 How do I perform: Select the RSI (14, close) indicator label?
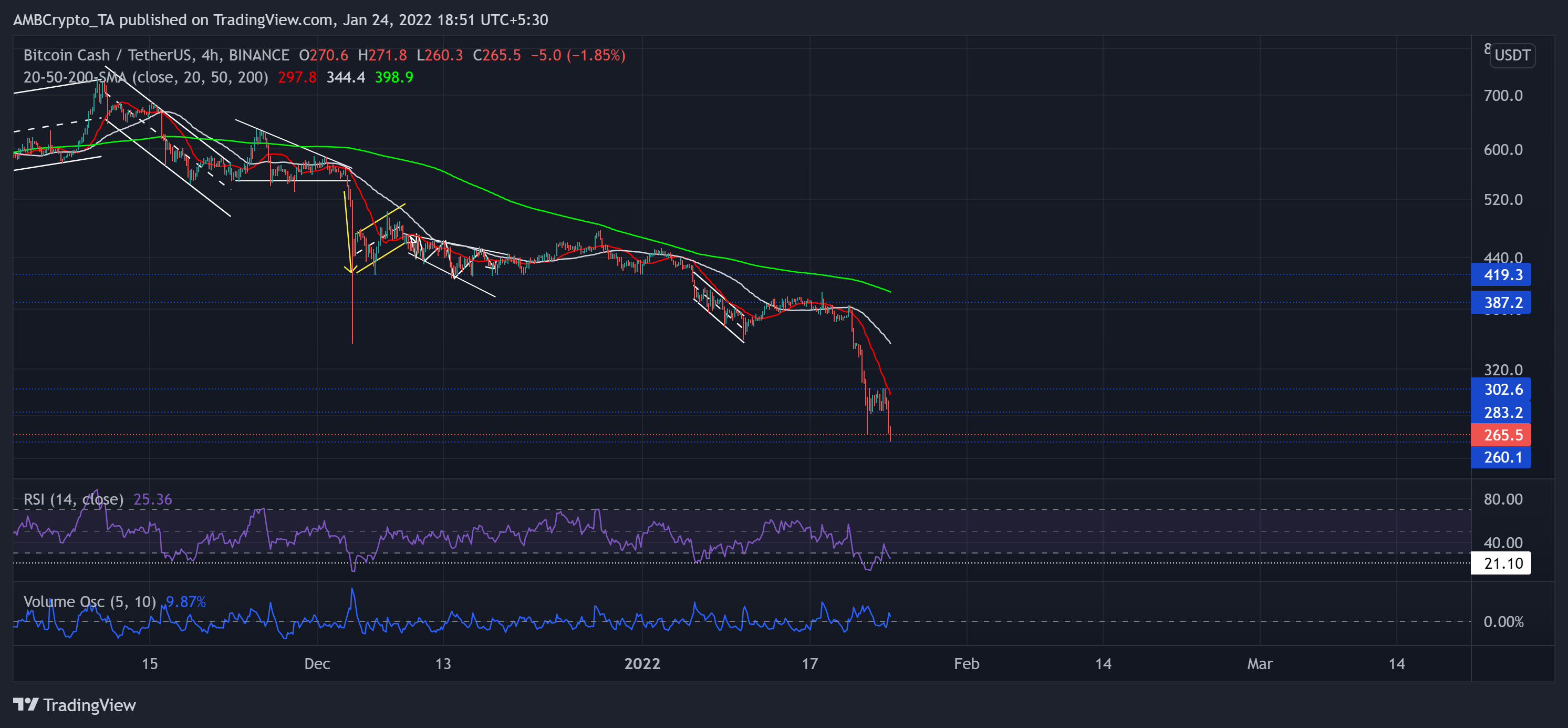click(74, 499)
